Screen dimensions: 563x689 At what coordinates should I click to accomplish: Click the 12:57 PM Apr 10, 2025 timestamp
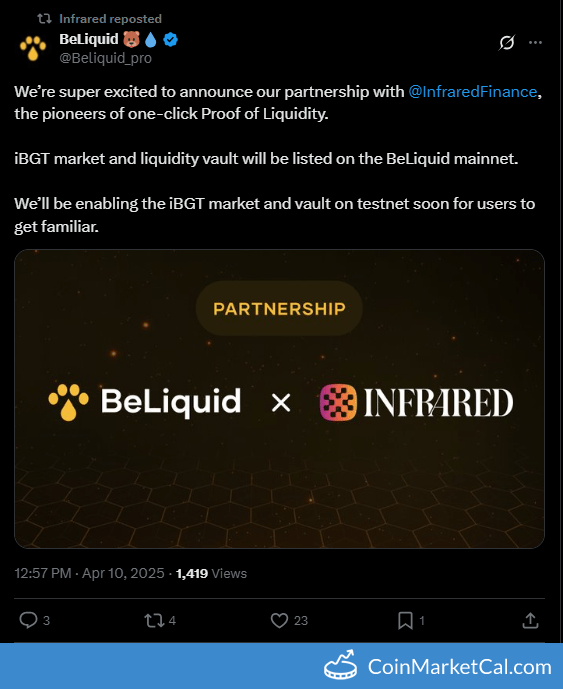(x=89, y=573)
